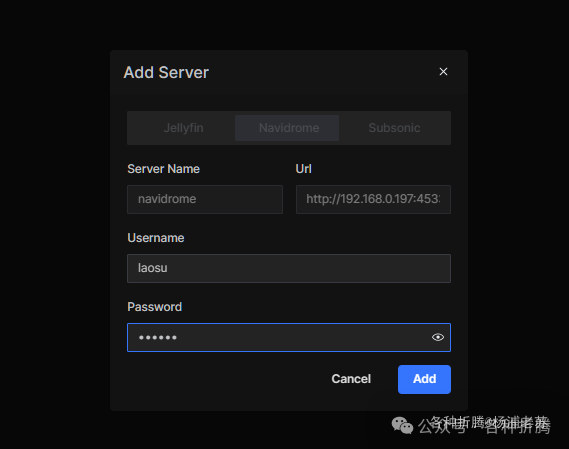The width and height of the screenshot is (569, 449).
Task: Click the Server Name label
Action: (163, 169)
